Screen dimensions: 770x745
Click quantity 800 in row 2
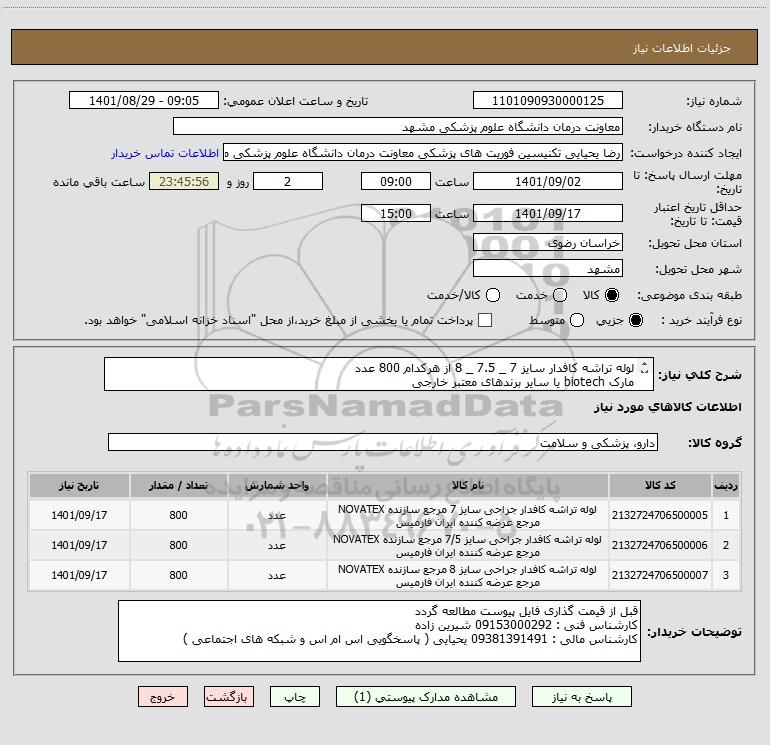tap(178, 545)
